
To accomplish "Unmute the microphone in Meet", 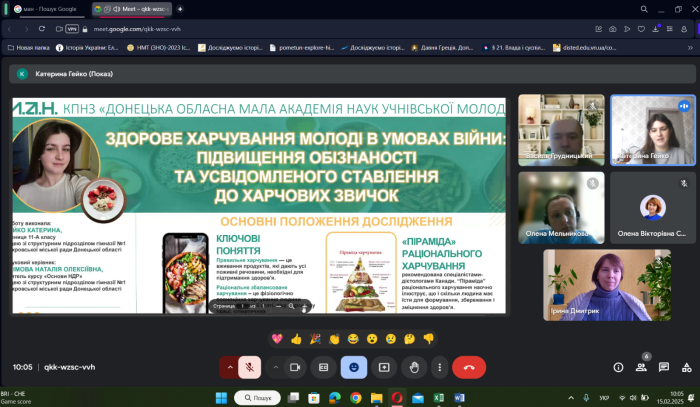I will [248, 367].
